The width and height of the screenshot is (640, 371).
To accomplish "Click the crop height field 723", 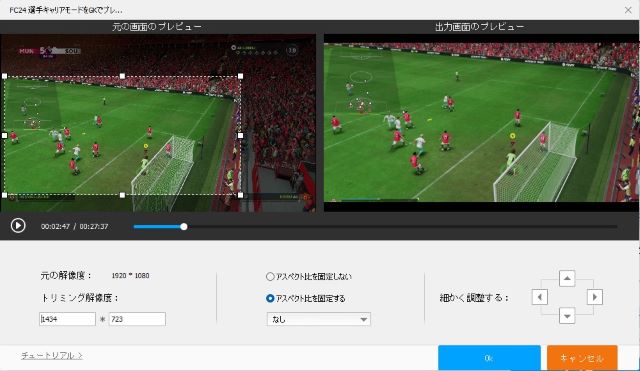I will tap(137, 319).
